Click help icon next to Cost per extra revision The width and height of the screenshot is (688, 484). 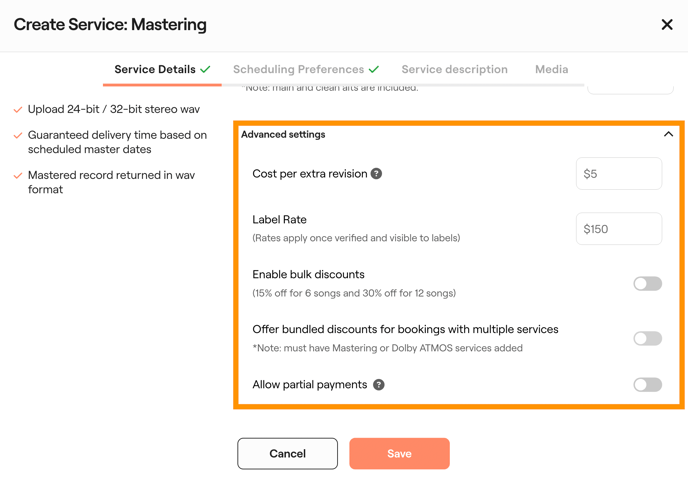[377, 174]
